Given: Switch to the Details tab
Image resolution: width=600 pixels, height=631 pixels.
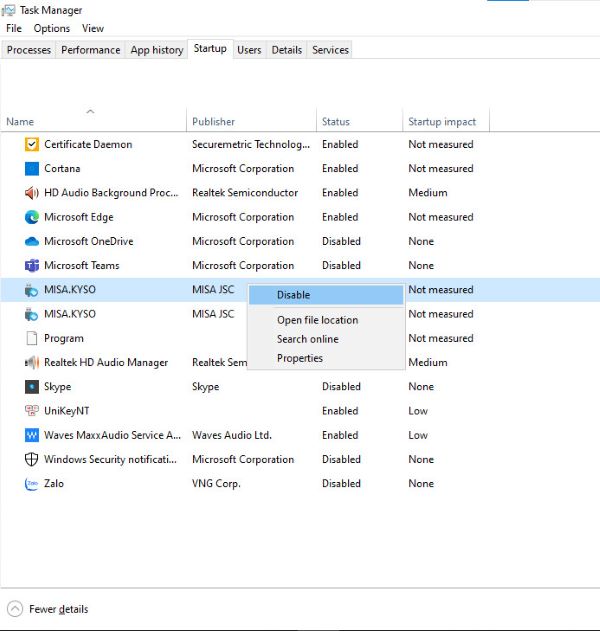Looking at the screenshot, I should pyautogui.click(x=287, y=50).
